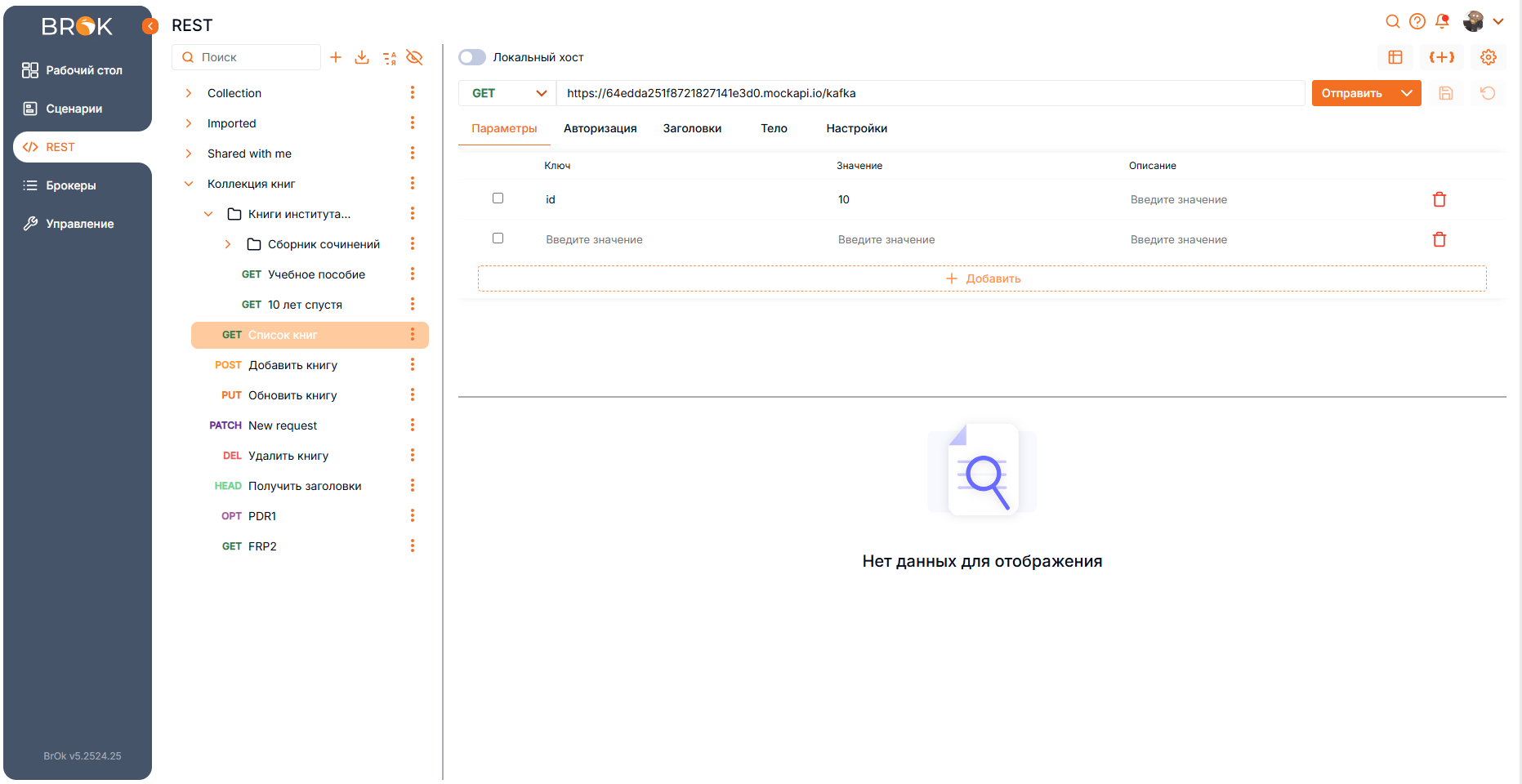The height and width of the screenshot is (784, 1522).
Task: Open the GET method dropdown
Action: click(507, 93)
